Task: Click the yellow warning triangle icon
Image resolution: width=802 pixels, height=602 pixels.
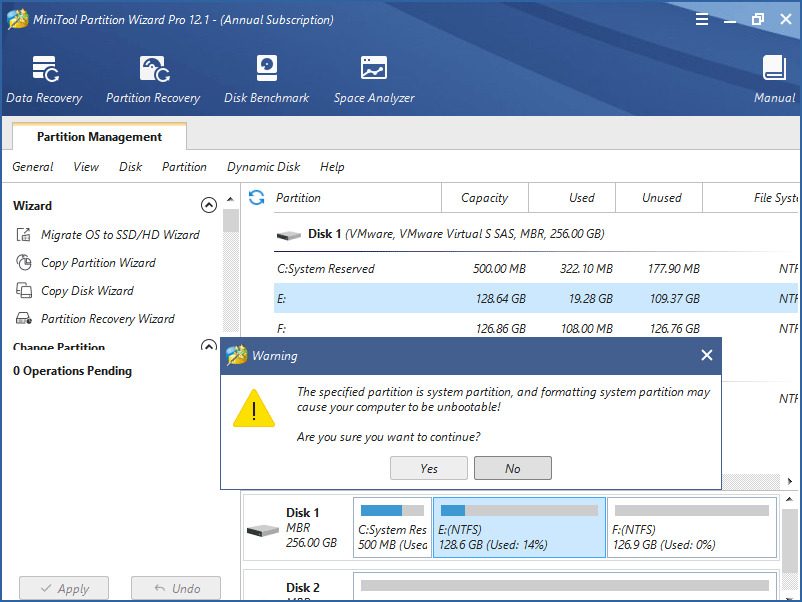Action: [x=254, y=408]
